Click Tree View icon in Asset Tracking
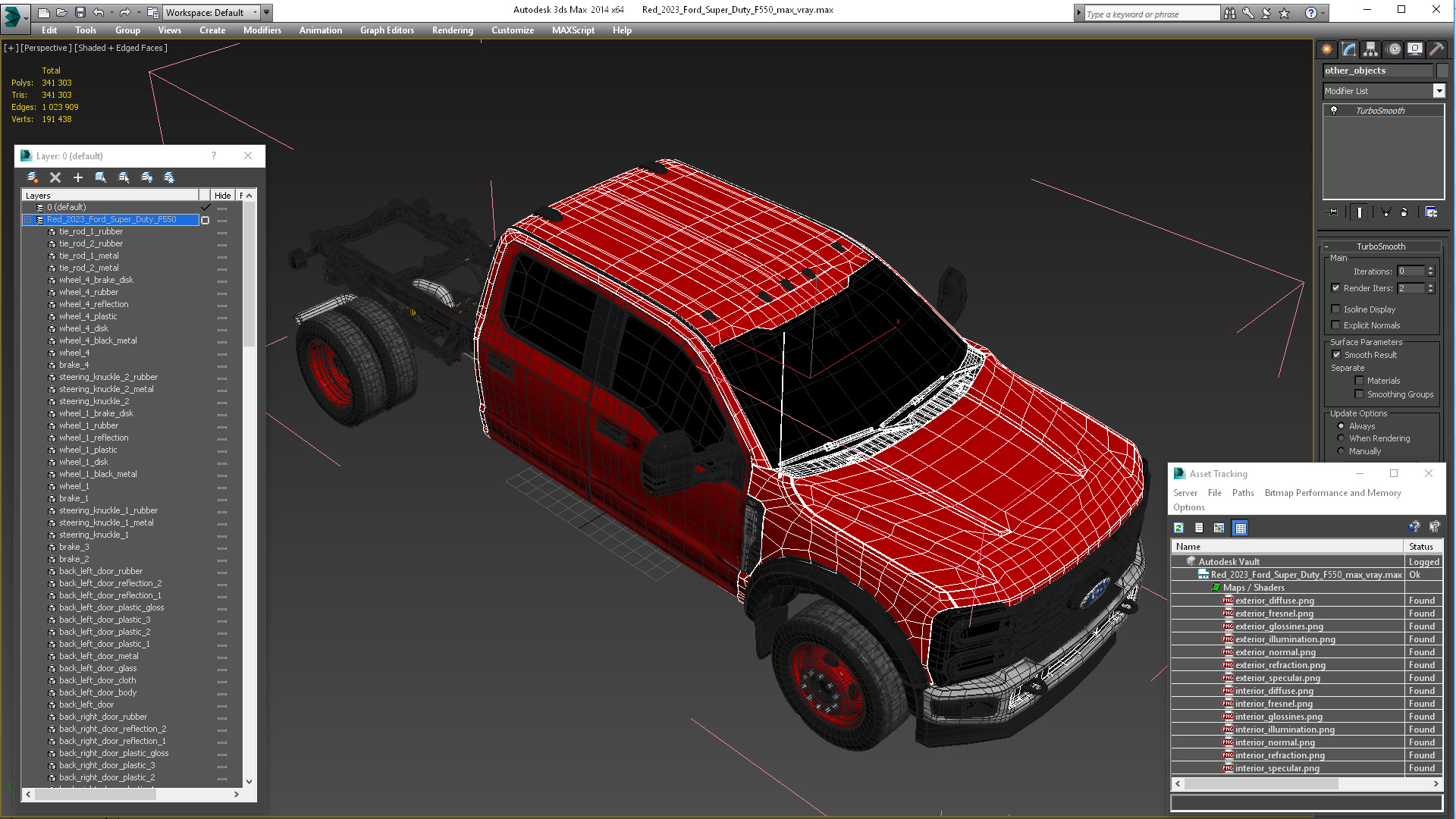The height and width of the screenshot is (819, 1456). [1219, 528]
